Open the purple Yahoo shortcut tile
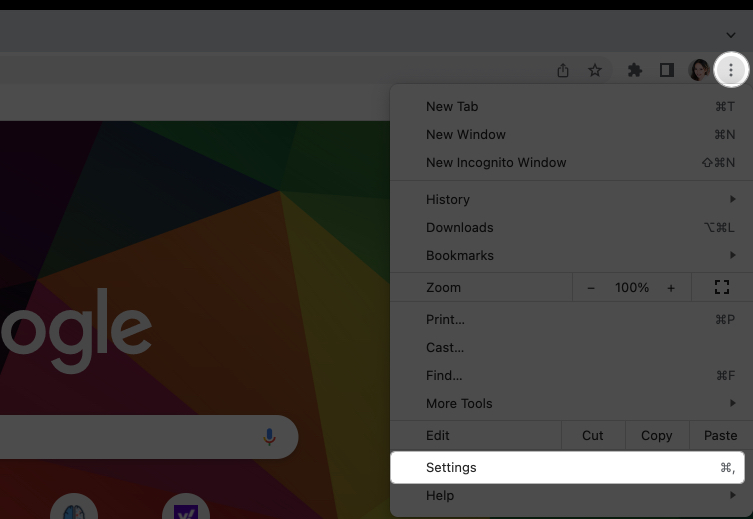This screenshot has height=519, width=753. click(x=186, y=507)
